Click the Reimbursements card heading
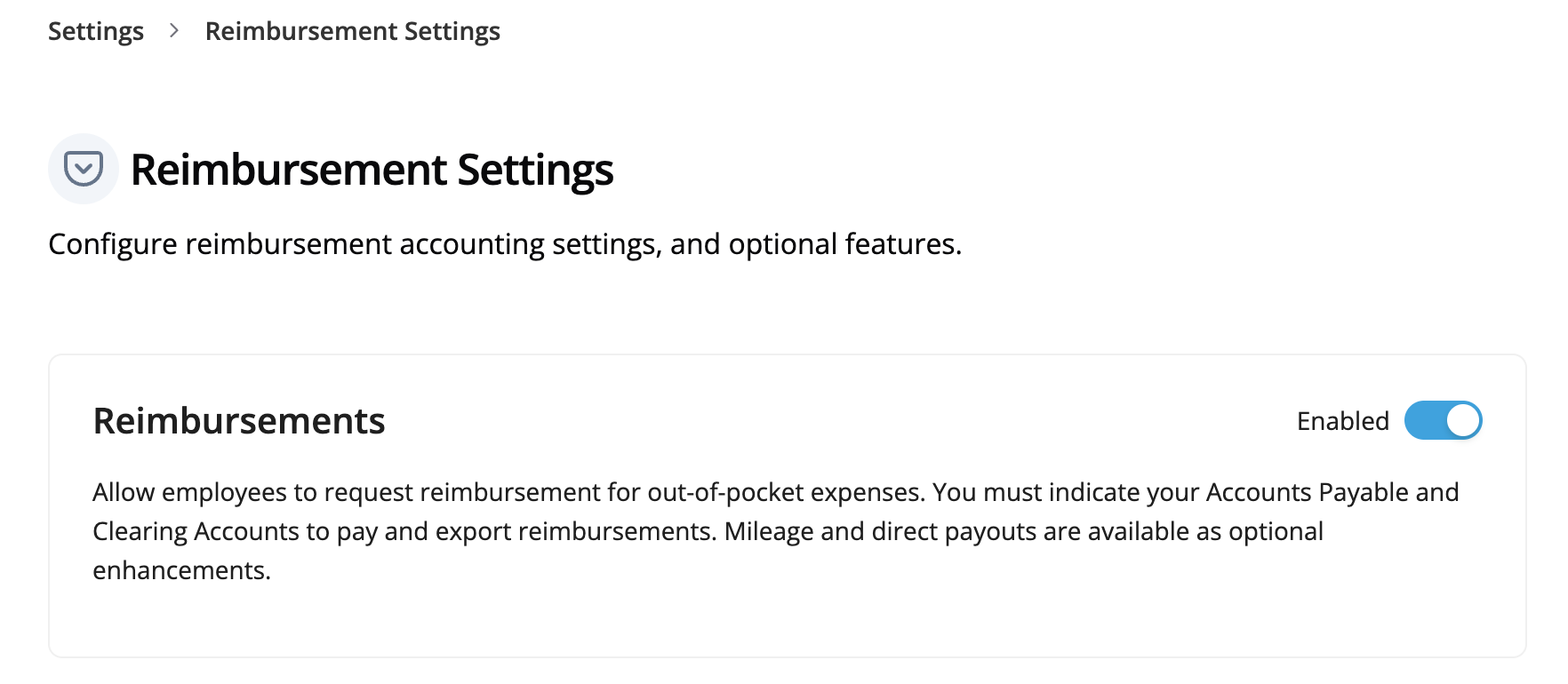The image size is (1568, 684). (x=239, y=421)
